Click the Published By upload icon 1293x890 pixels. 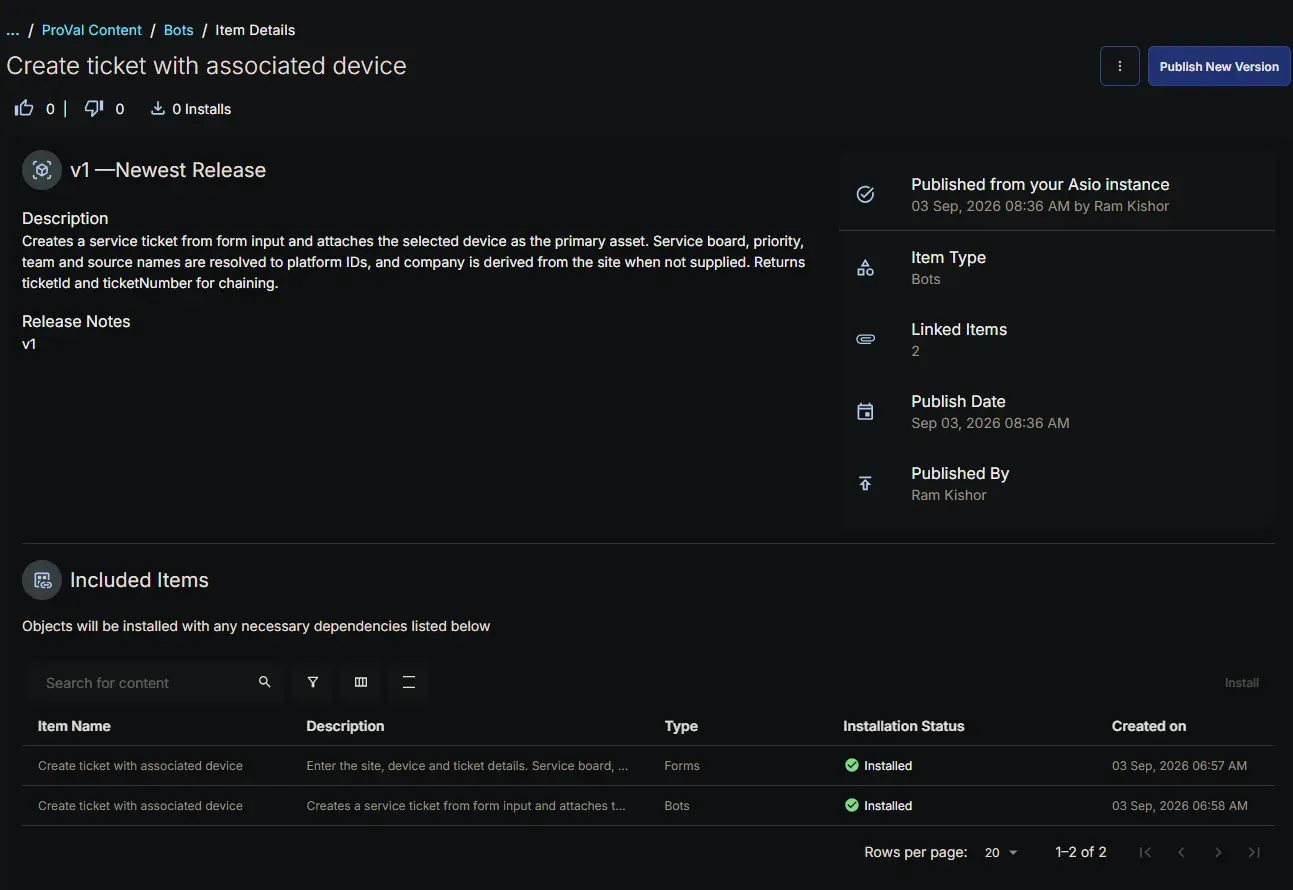pos(866,484)
